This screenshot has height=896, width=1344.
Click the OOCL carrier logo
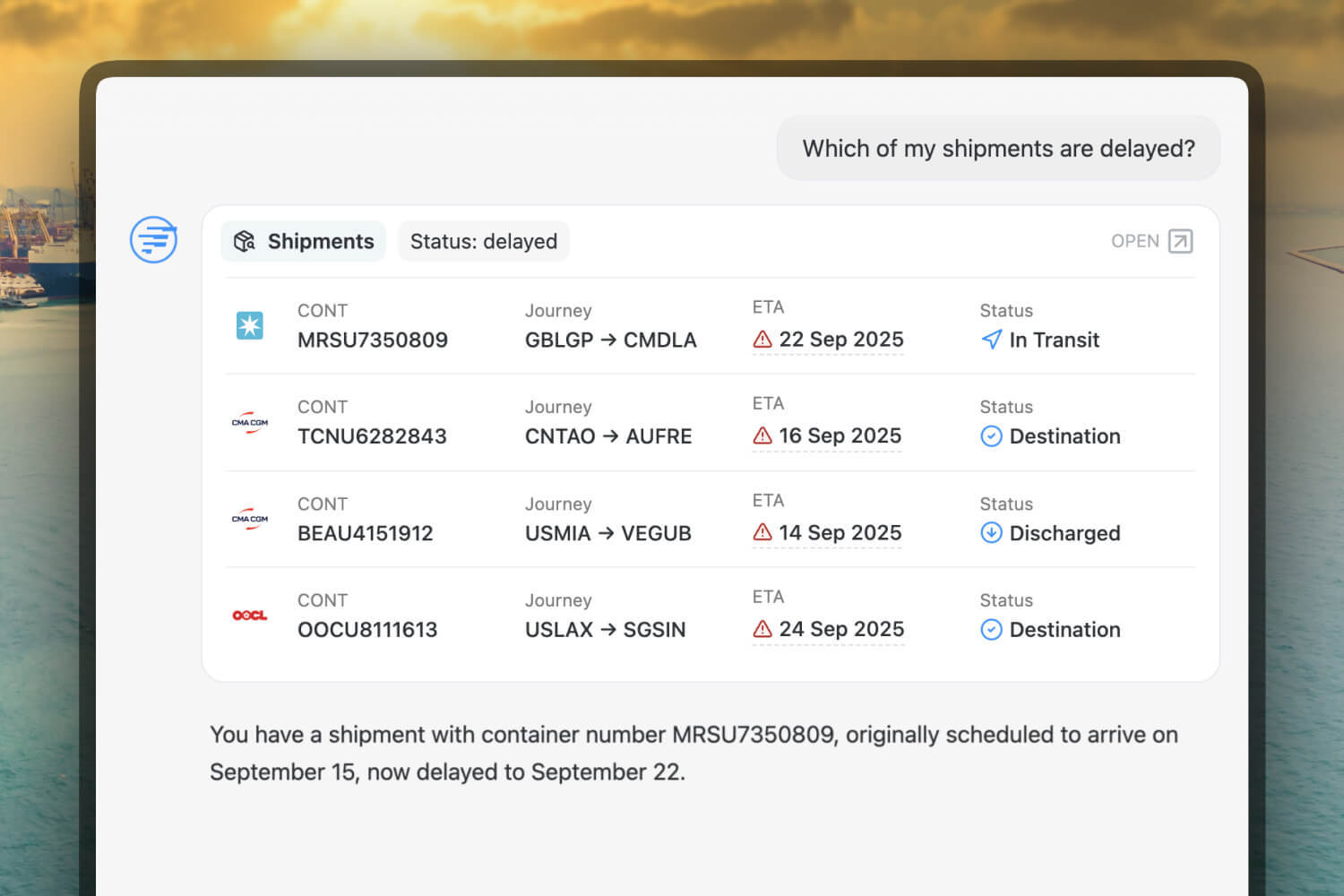(250, 616)
